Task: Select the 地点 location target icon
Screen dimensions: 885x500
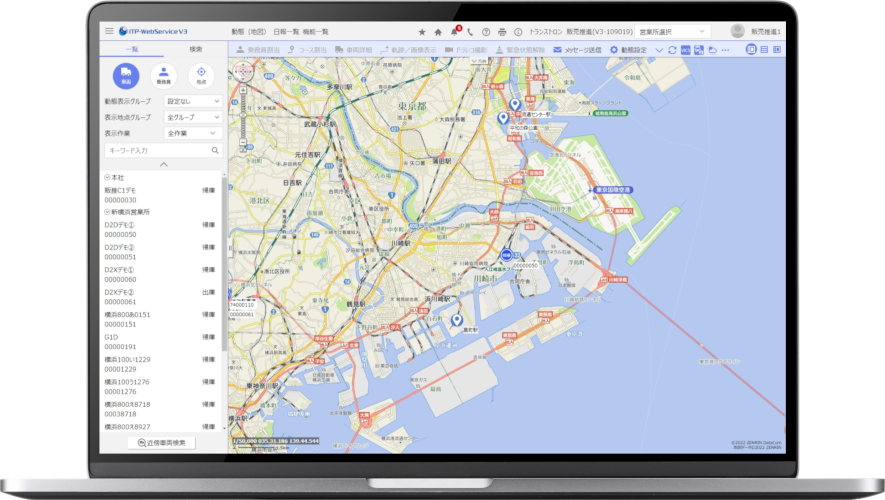Action: click(201, 74)
